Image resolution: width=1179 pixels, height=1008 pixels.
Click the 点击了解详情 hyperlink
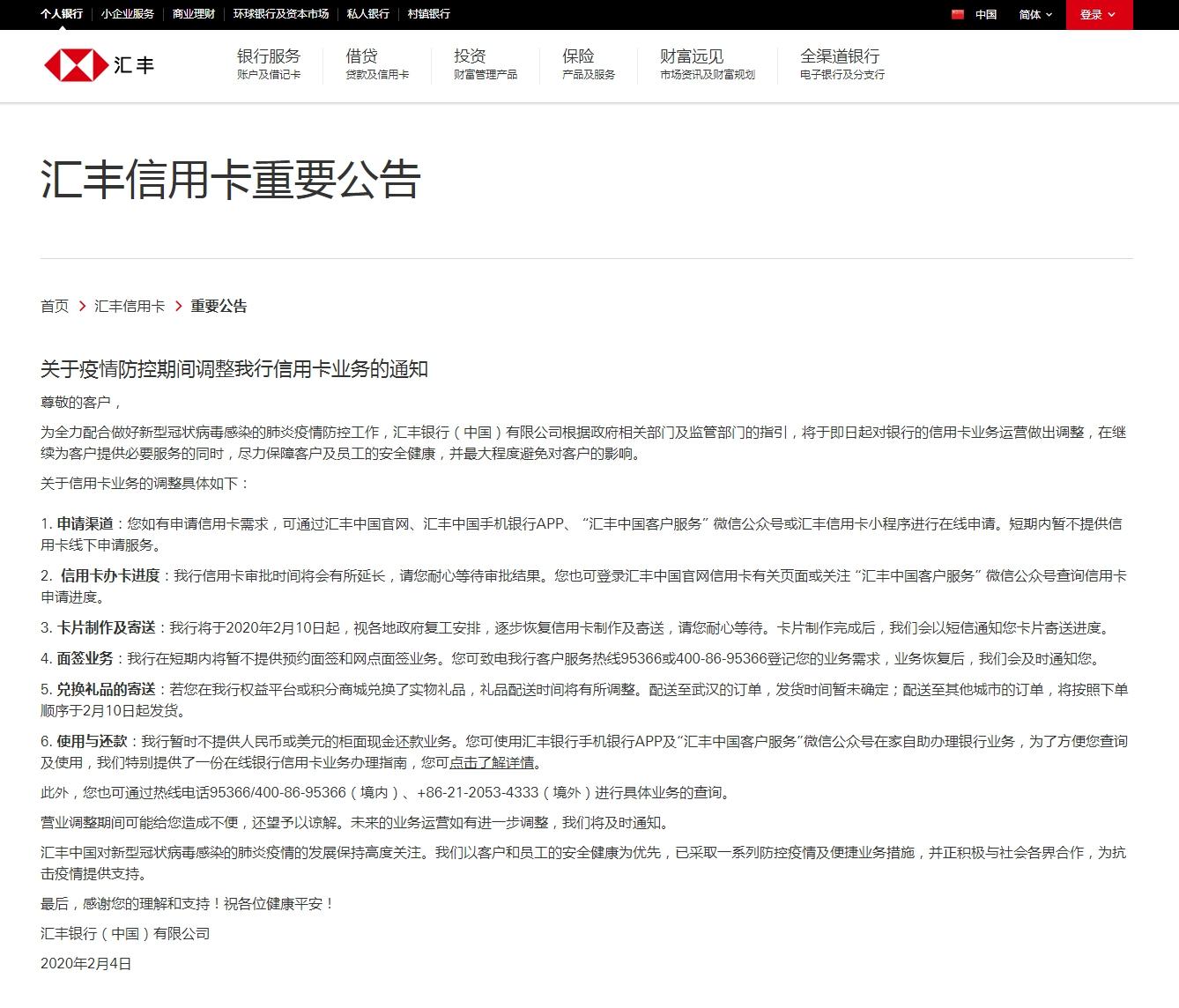[492, 762]
